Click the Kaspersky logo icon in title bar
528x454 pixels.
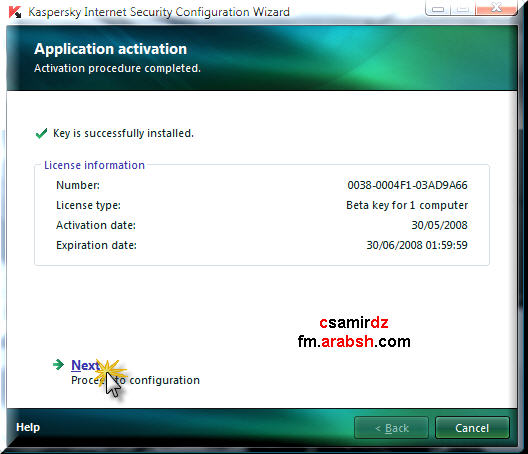coord(15,12)
